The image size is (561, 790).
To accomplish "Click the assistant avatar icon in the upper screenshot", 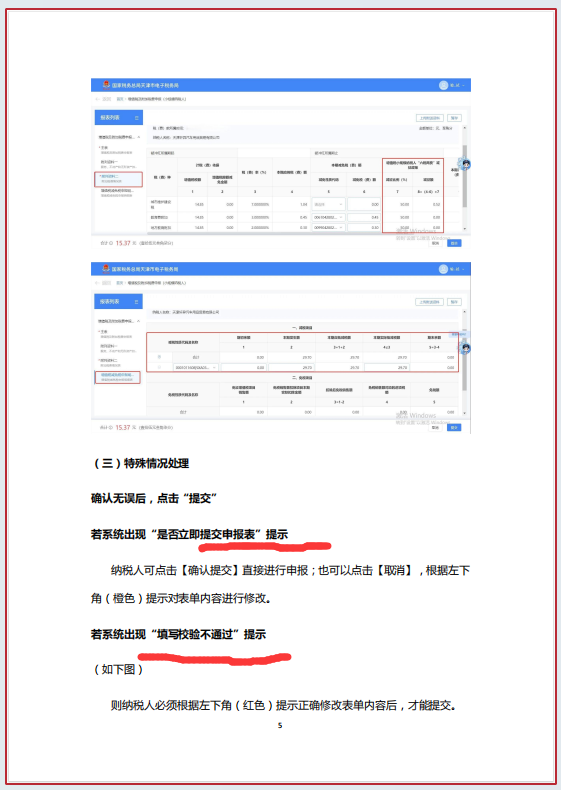I will click(465, 164).
